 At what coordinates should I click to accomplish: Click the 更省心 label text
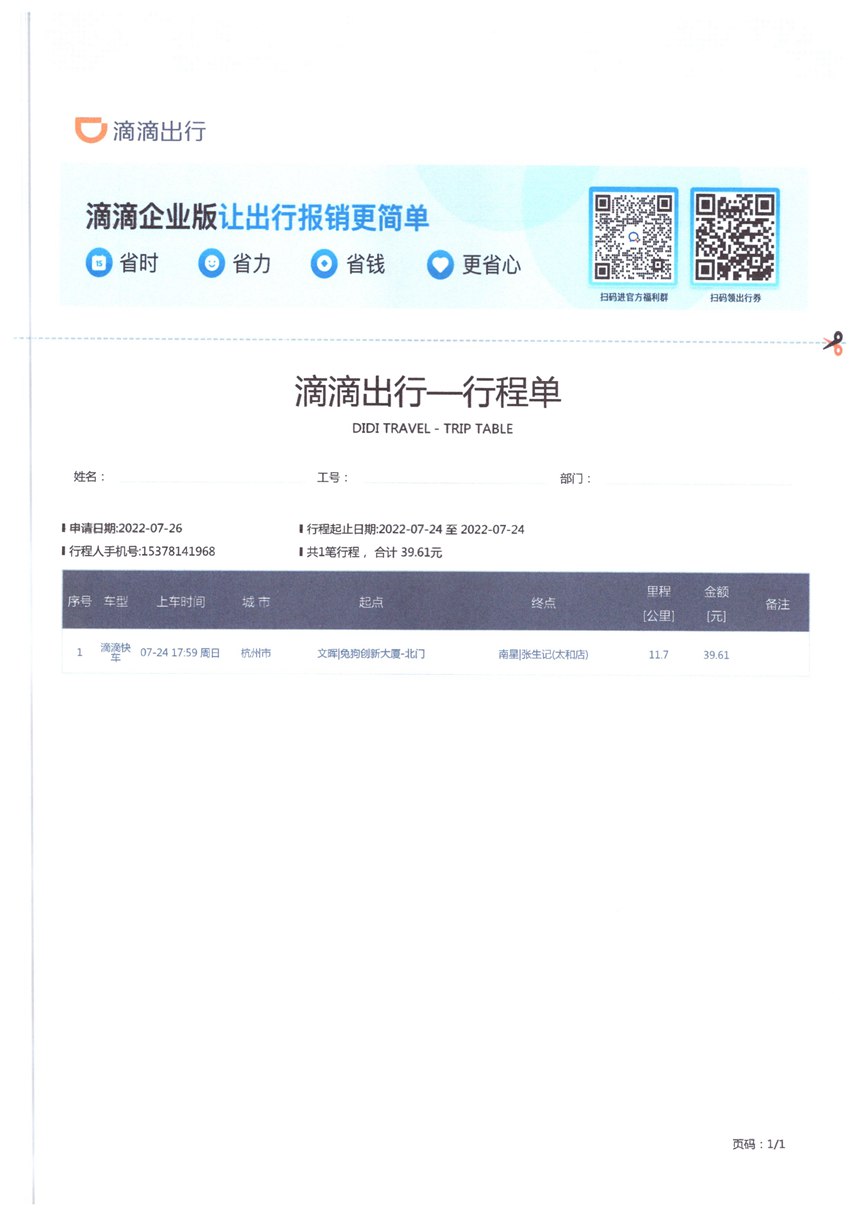click(x=491, y=265)
